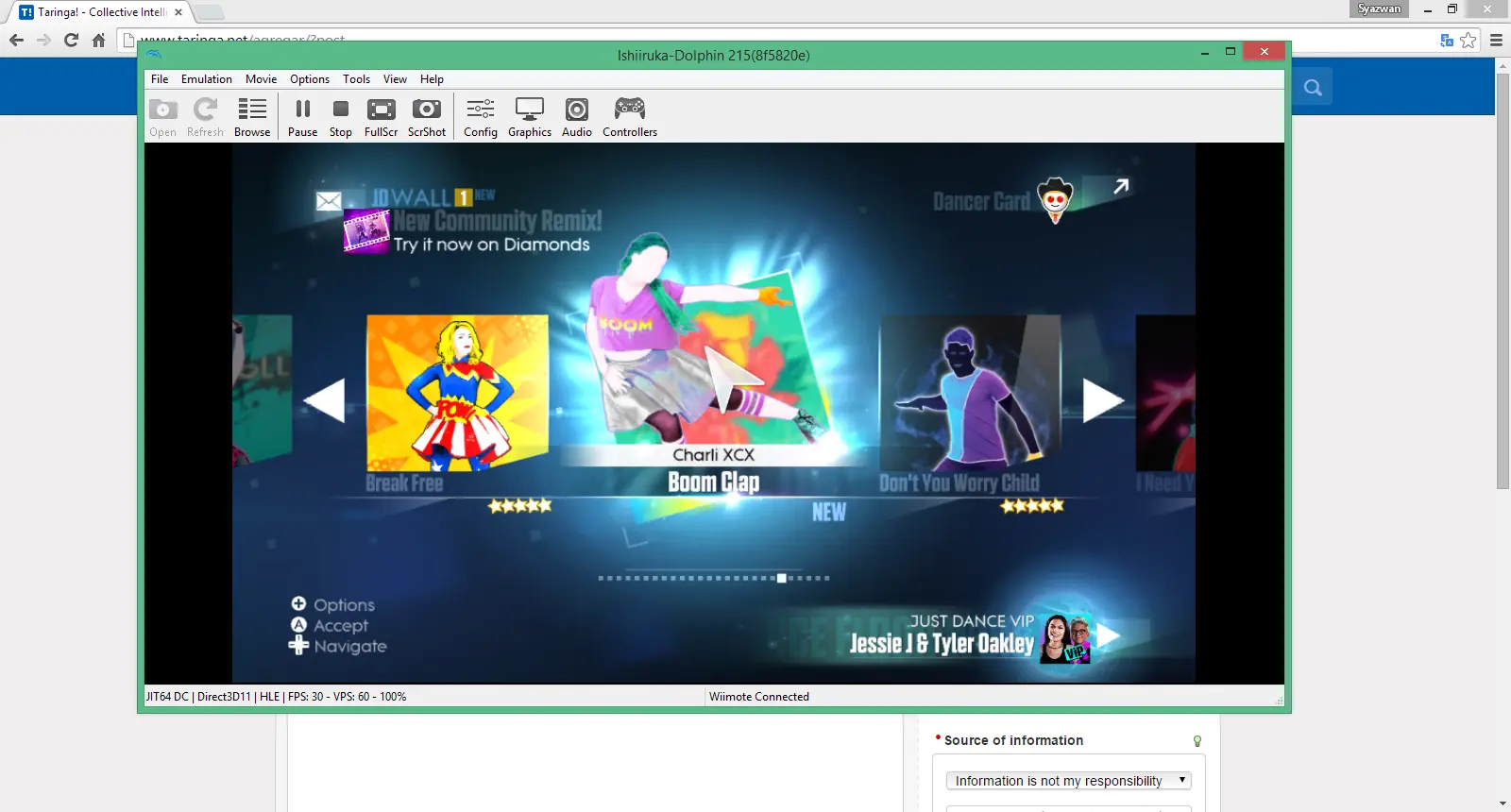Open the Config settings icon
The height and width of the screenshot is (812, 1511).
point(481,118)
